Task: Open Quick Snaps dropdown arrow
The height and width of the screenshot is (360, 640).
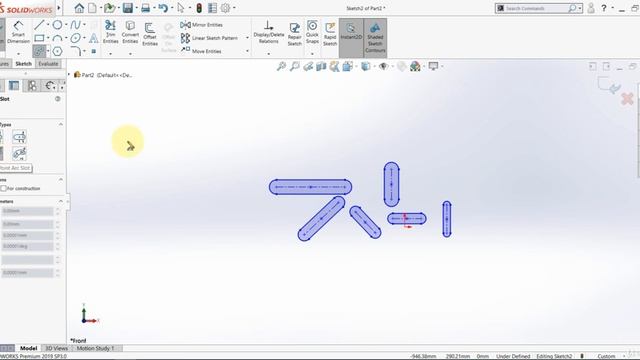Action: pyautogui.click(x=312, y=53)
